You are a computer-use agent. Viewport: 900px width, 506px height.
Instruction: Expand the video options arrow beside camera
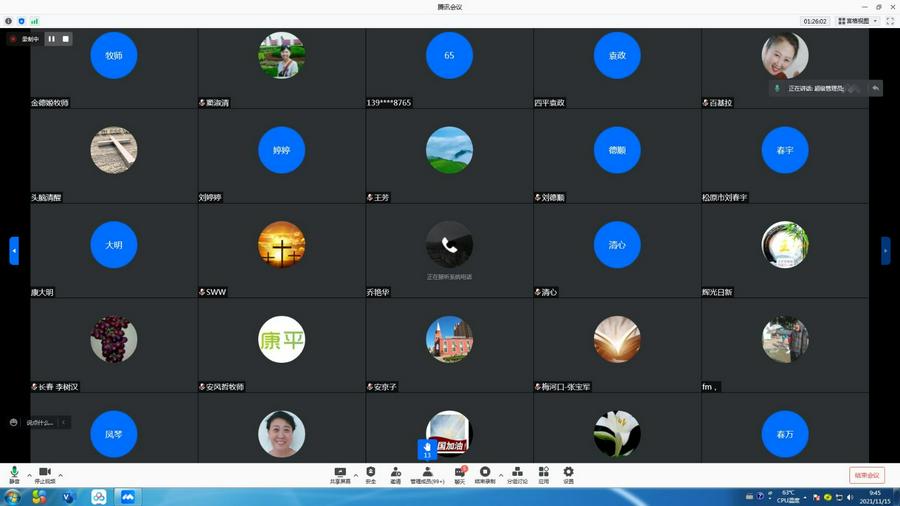click(61, 475)
